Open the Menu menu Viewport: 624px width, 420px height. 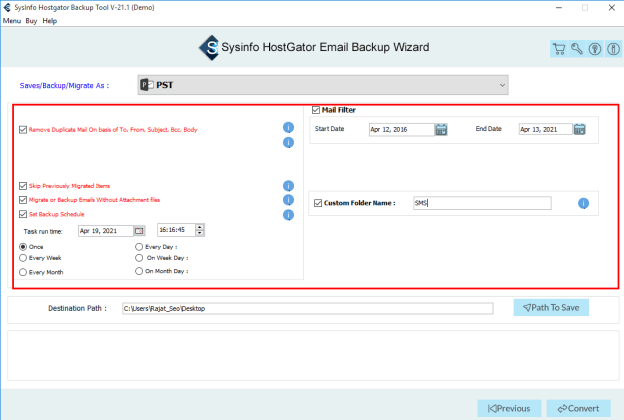(x=12, y=21)
